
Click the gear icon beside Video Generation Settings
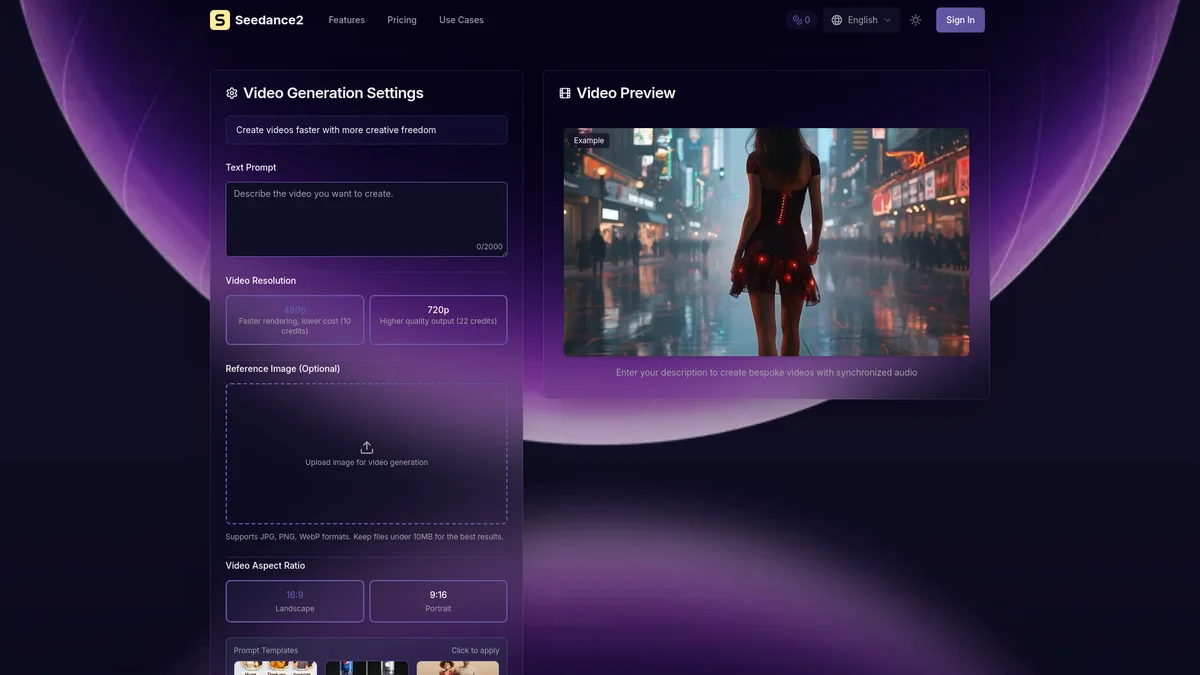click(x=232, y=93)
